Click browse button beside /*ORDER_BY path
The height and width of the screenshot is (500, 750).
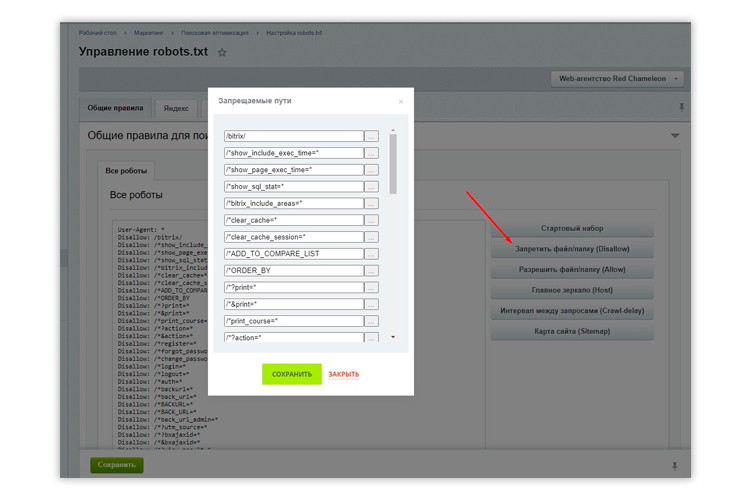tap(371, 270)
